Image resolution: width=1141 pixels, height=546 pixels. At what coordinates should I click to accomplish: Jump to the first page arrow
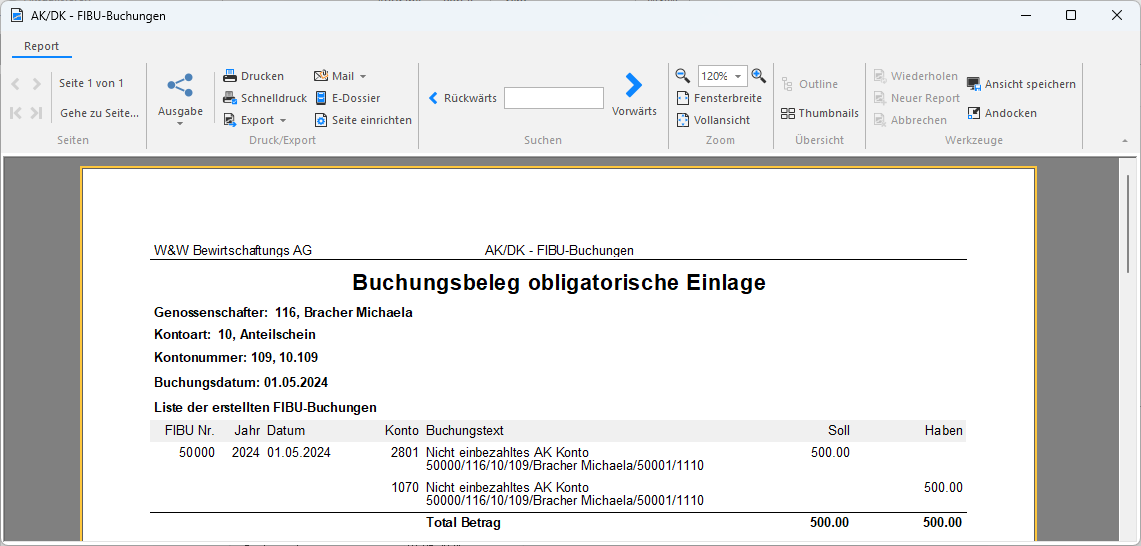pos(15,113)
